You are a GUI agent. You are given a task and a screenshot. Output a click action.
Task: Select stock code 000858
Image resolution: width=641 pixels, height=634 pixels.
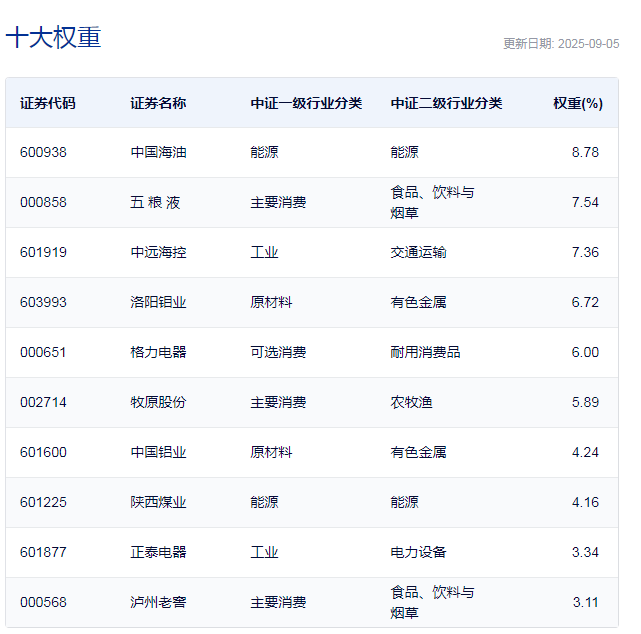(43, 202)
